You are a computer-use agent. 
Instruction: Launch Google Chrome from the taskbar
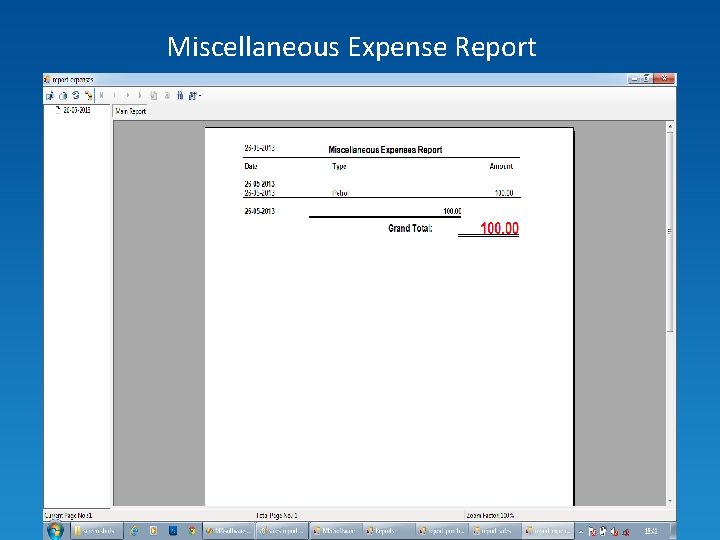(192, 531)
